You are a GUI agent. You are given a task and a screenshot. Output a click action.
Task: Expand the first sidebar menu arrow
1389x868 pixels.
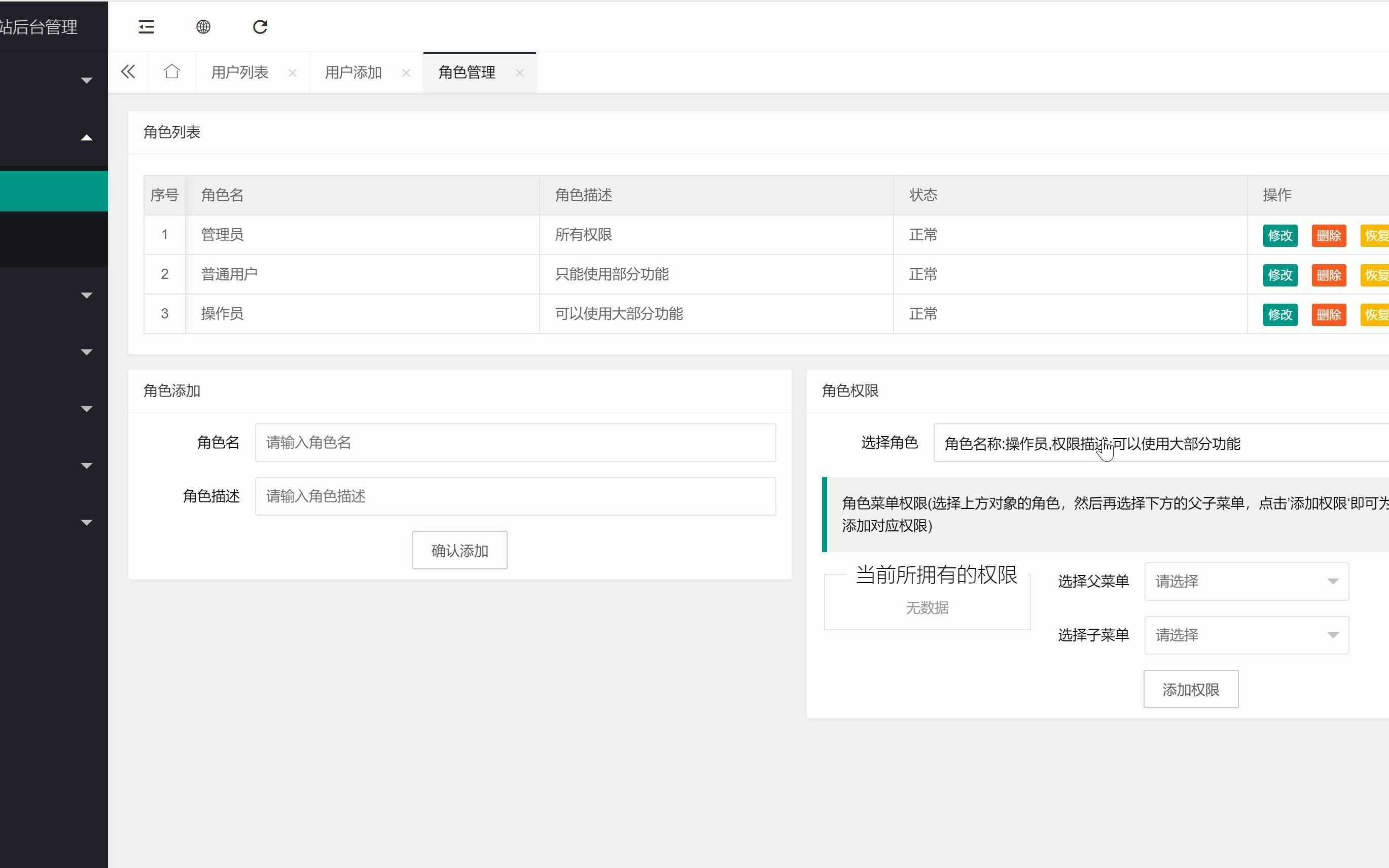pyautogui.click(x=87, y=81)
